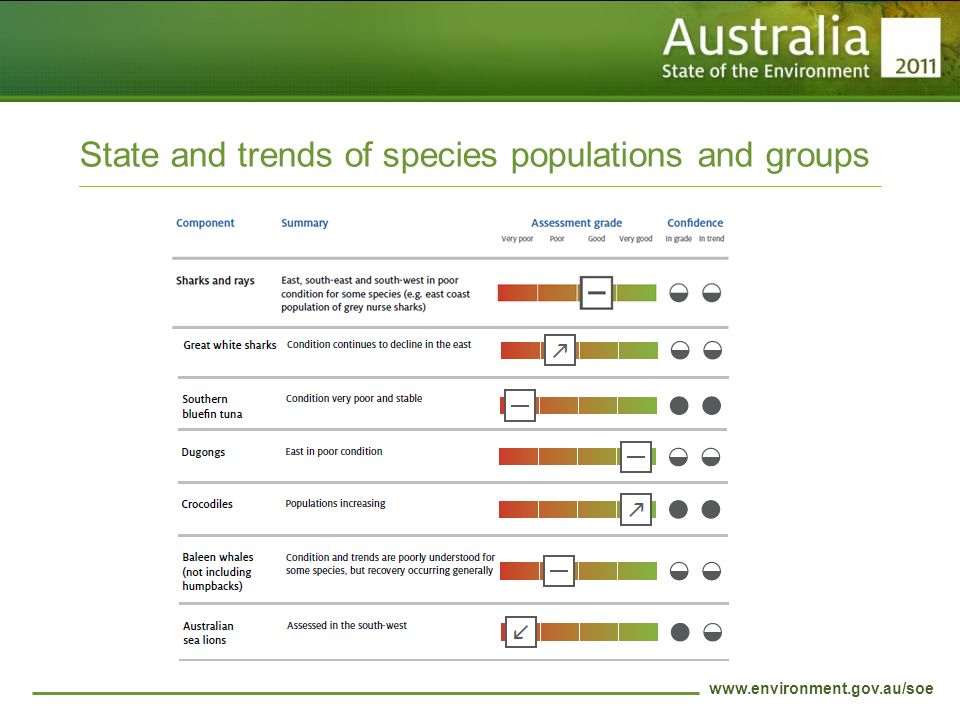Click the Crocodiles assessment grade bar
This screenshot has width=960, height=720.
(577, 509)
